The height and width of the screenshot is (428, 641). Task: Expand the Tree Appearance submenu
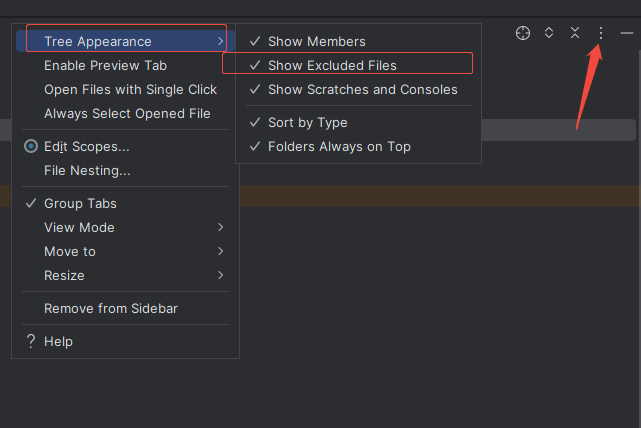tap(125, 41)
